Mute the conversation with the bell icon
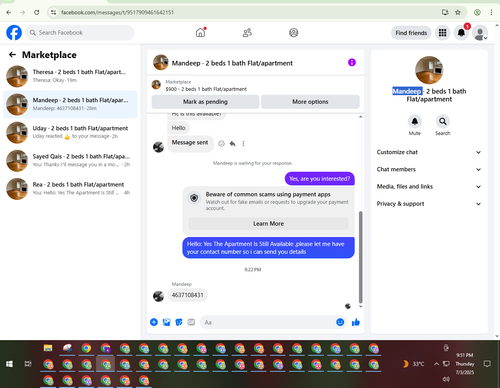The height and width of the screenshot is (388, 500). coord(415,121)
